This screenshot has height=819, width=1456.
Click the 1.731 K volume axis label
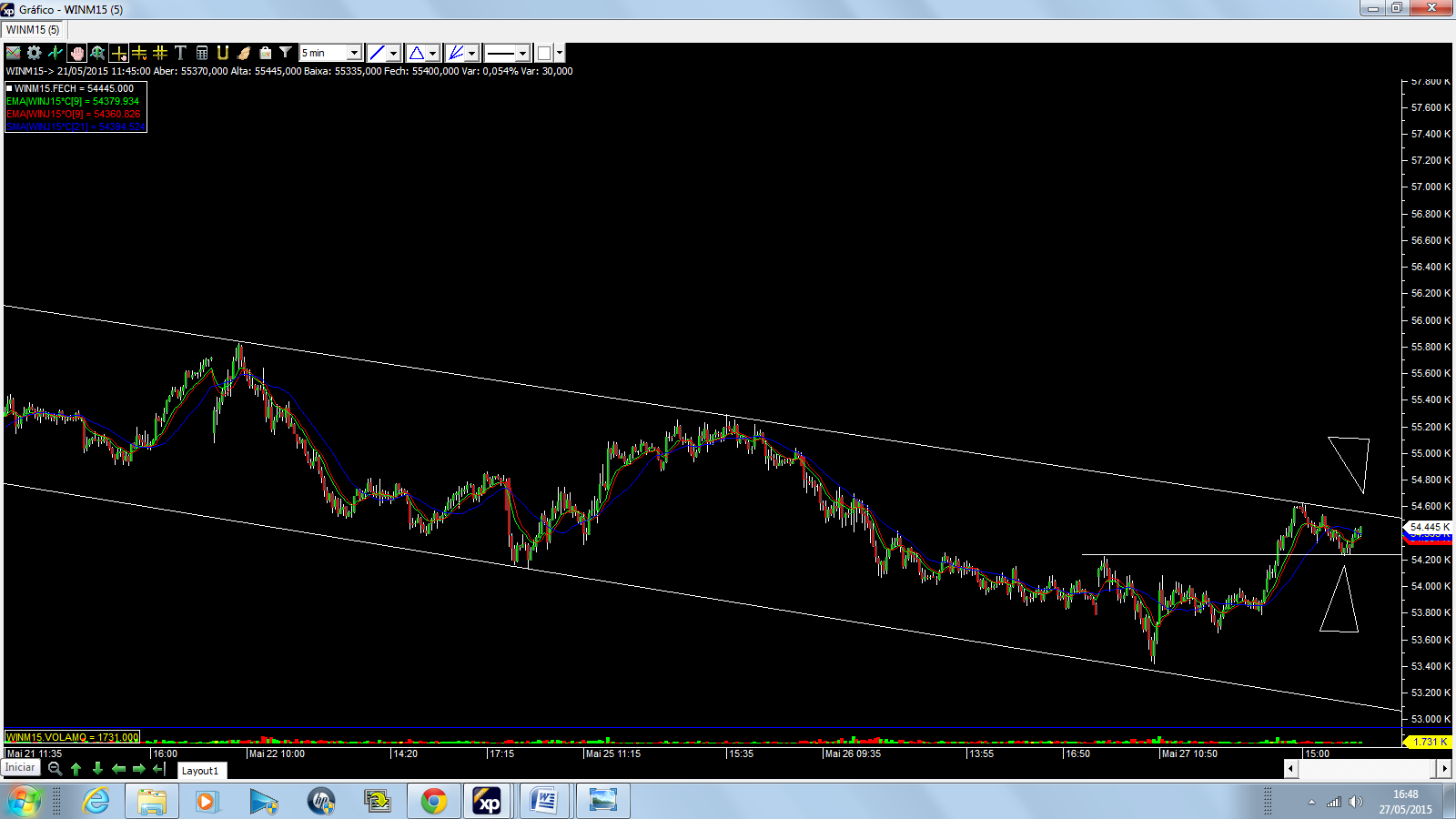click(1429, 742)
